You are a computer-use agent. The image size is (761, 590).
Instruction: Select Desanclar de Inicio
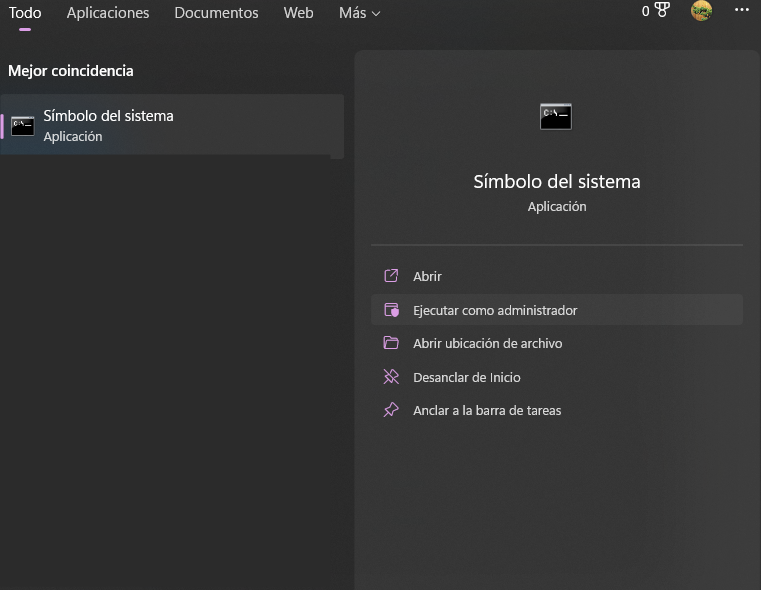click(557, 377)
